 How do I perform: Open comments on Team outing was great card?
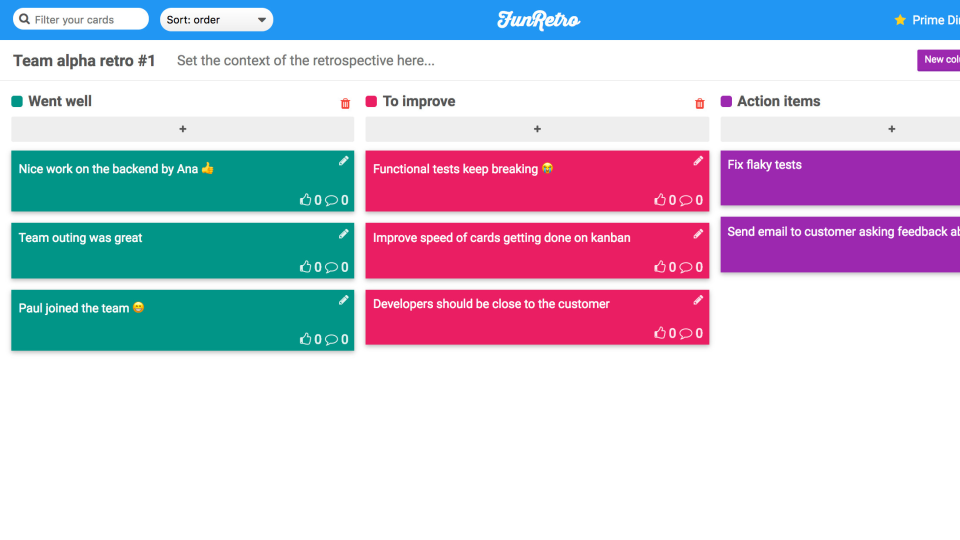[x=331, y=267]
